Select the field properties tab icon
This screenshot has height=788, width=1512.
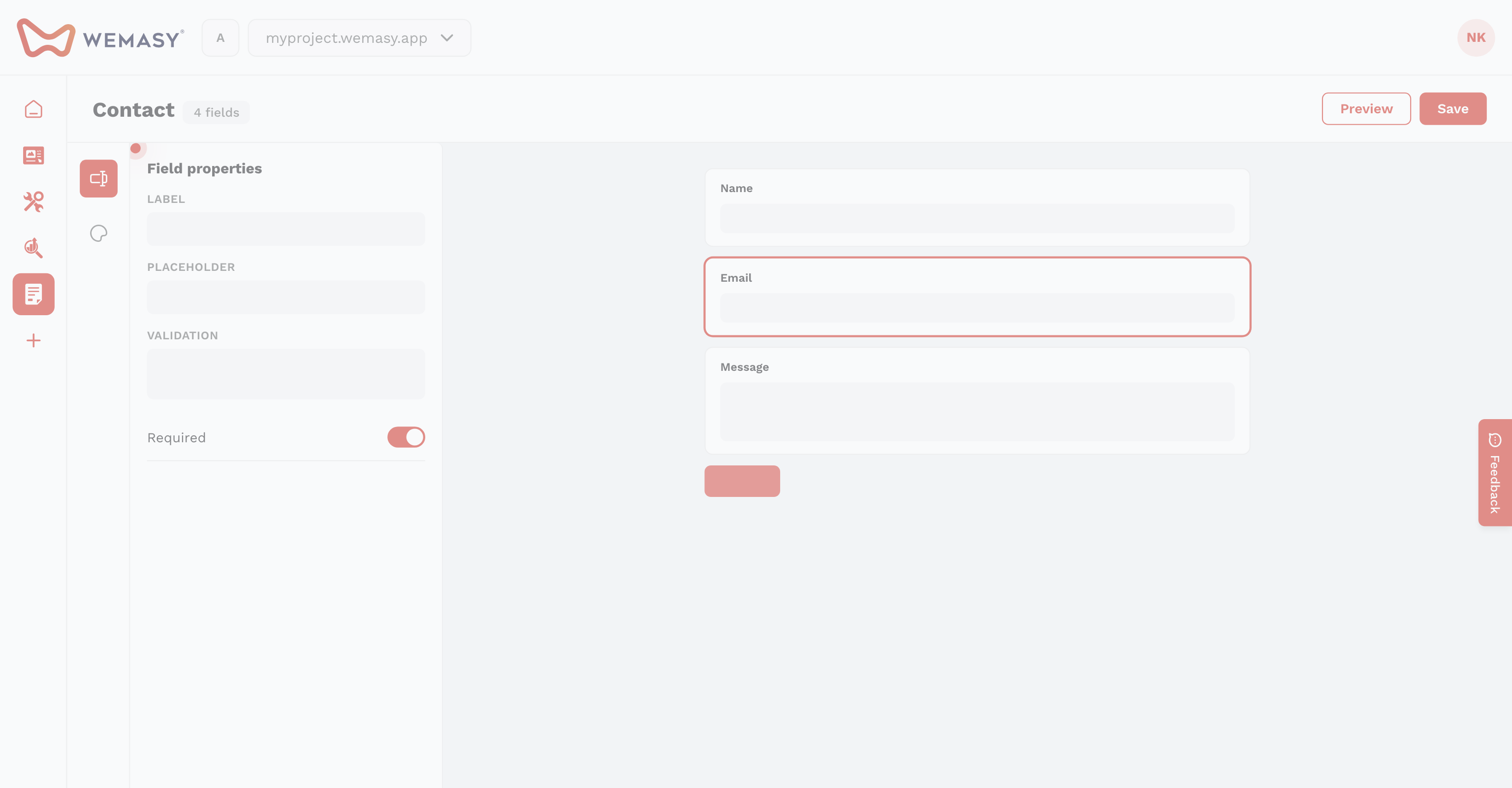[x=98, y=178]
